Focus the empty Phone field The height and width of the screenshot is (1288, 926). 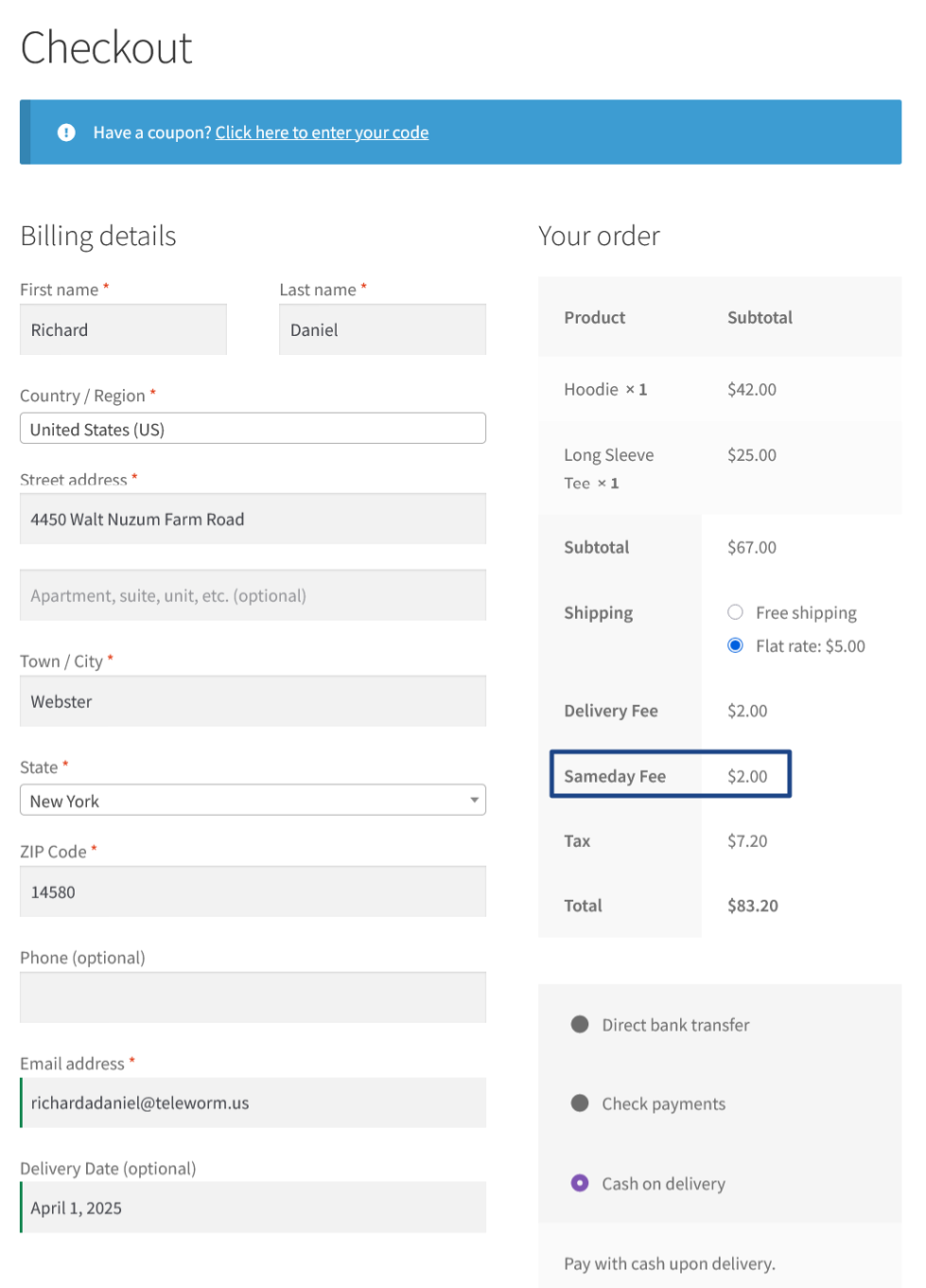[253, 997]
